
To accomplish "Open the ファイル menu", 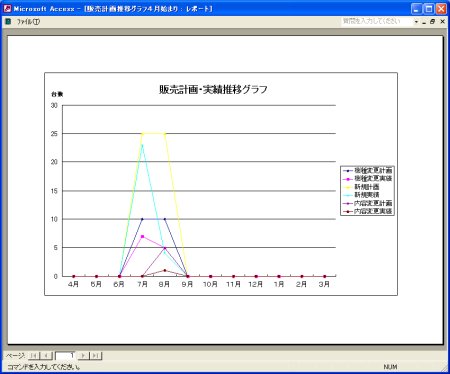I will [x=28, y=22].
